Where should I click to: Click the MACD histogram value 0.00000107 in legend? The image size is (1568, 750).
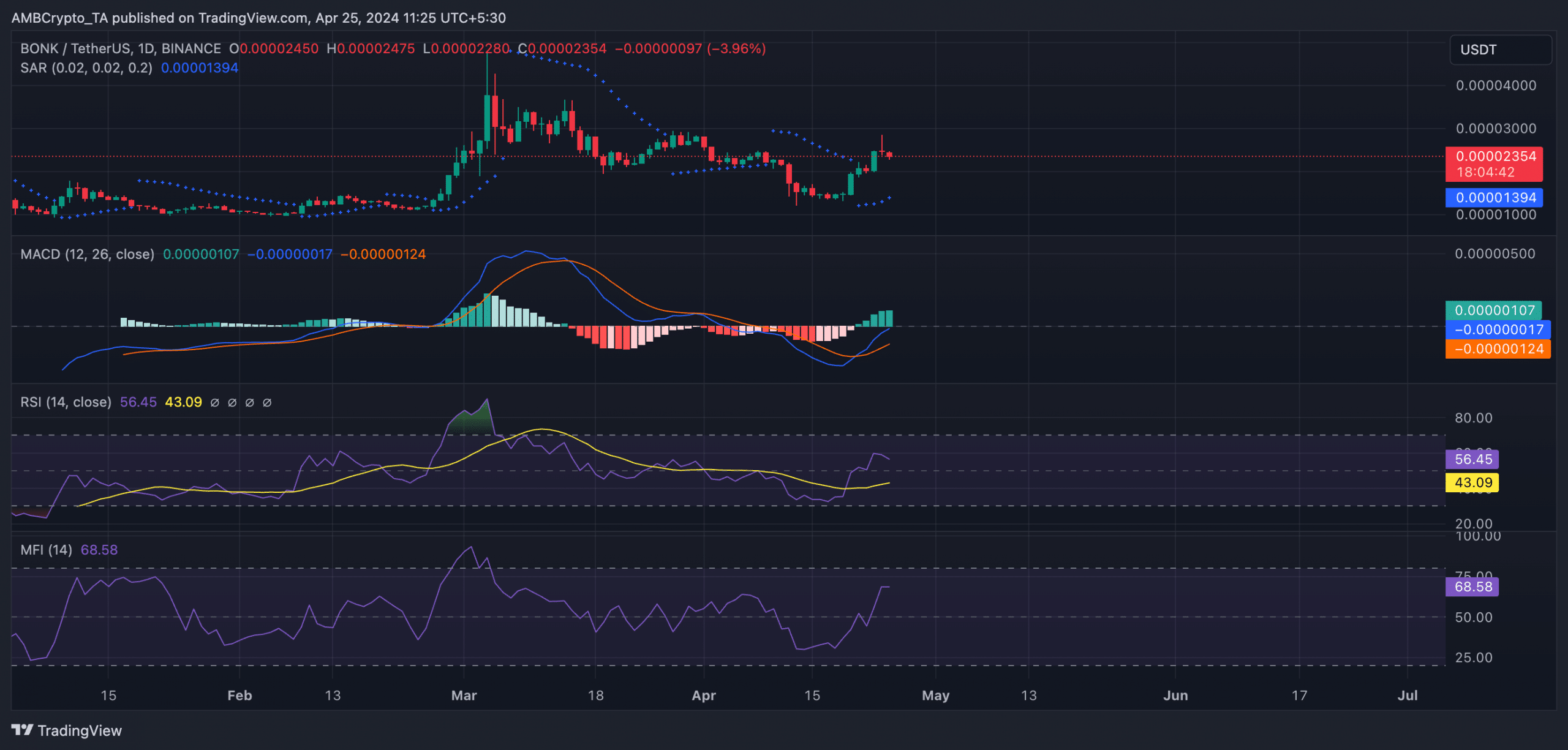point(201,253)
